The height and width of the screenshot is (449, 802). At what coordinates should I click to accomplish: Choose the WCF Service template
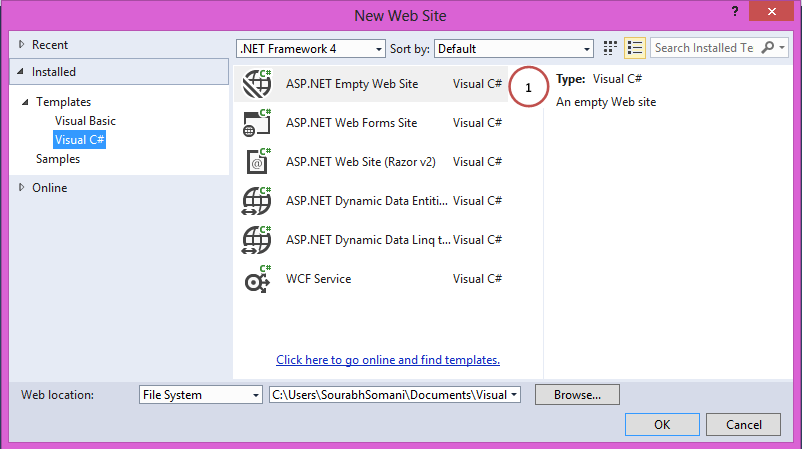[x=371, y=279]
